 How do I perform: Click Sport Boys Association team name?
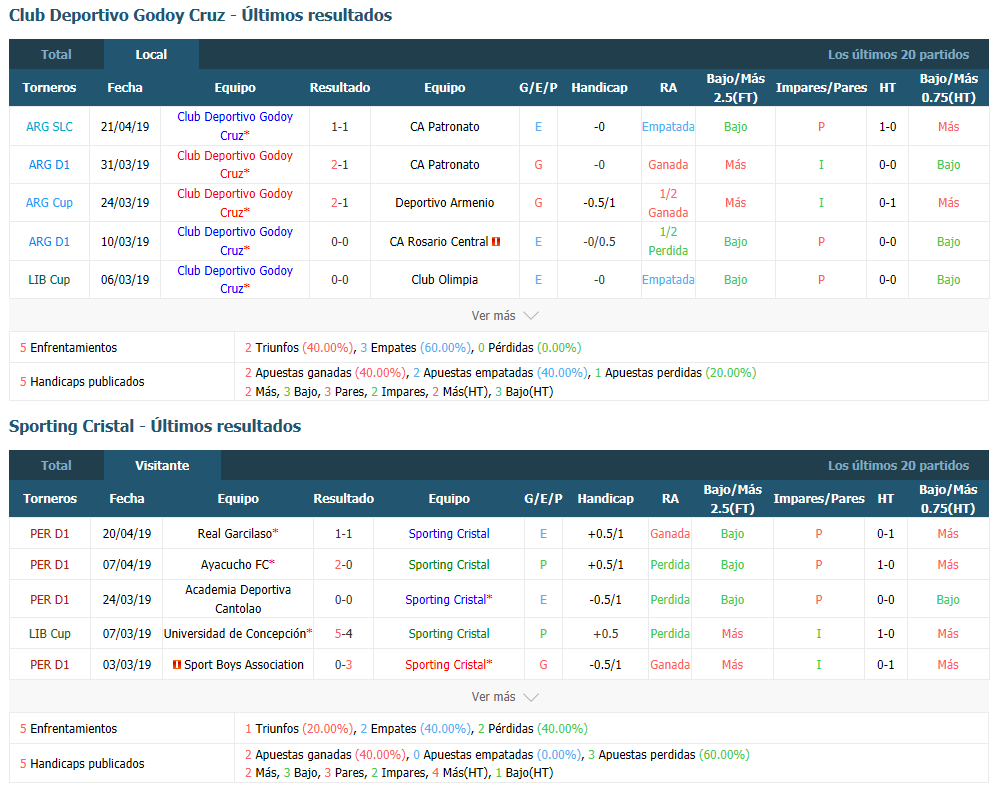click(x=244, y=665)
